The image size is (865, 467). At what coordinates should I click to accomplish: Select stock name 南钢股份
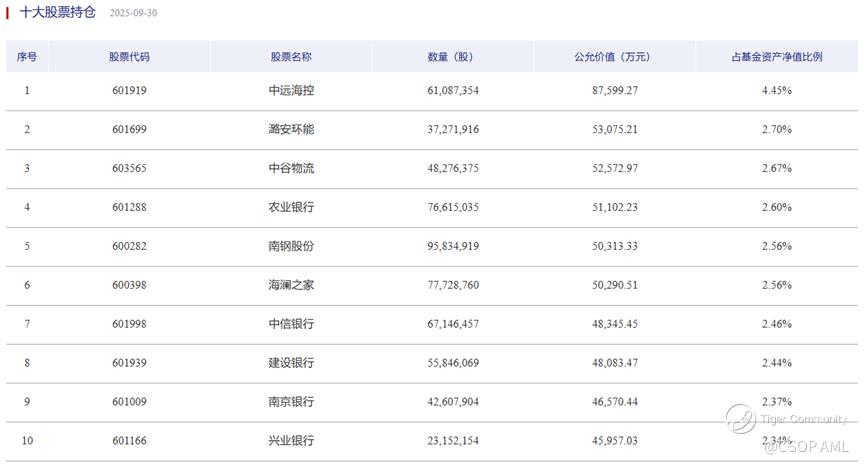point(291,246)
